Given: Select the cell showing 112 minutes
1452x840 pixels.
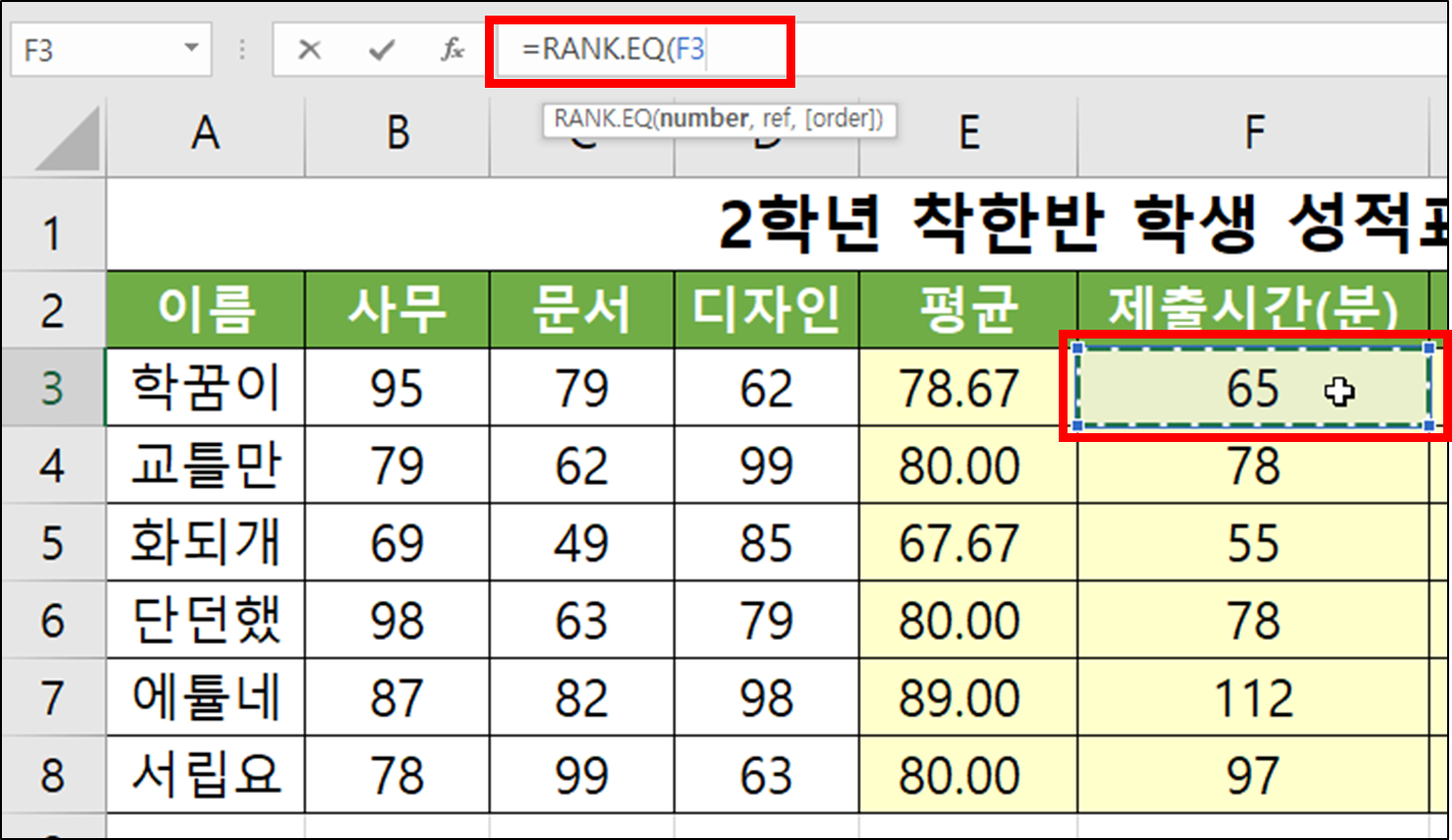Looking at the screenshot, I should click(1252, 696).
